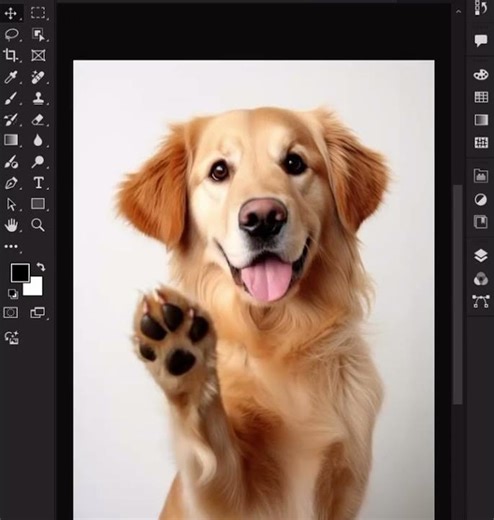The image size is (494, 520).
Task: Select the Object Selection tool
Action: [38, 35]
